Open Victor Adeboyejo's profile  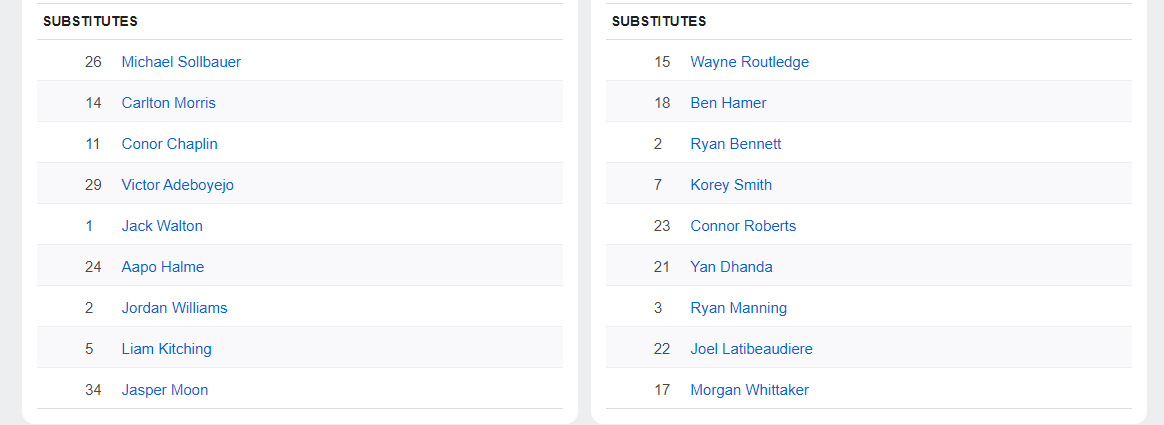177,185
